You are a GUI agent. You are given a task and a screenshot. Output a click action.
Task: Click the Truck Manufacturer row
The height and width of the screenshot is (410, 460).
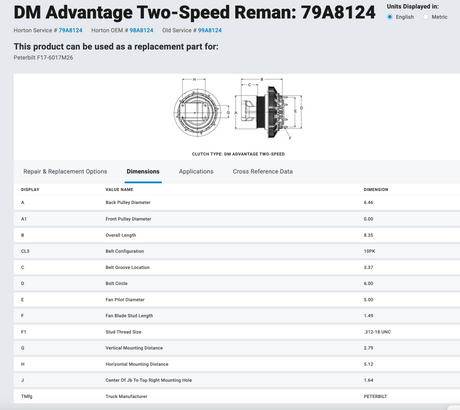pos(237,396)
